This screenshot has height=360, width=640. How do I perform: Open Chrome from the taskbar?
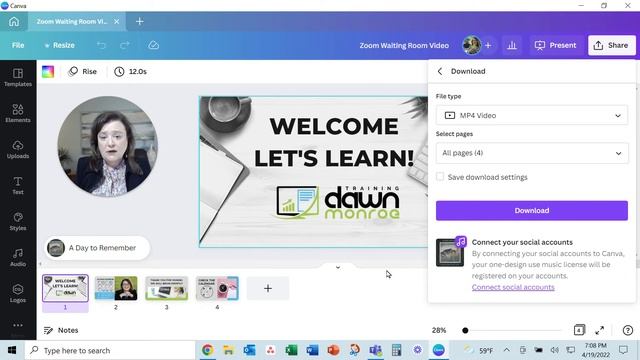click(x=208, y=350)
